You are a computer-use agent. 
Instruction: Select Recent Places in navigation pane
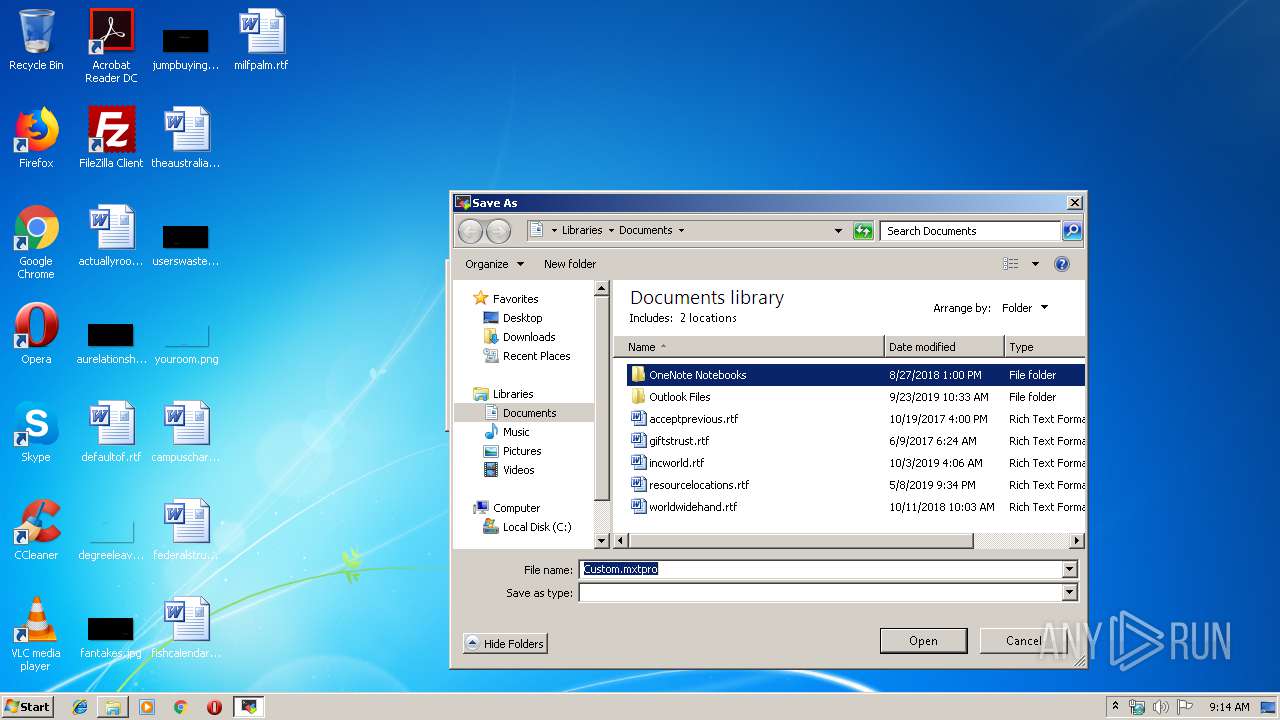536,356
